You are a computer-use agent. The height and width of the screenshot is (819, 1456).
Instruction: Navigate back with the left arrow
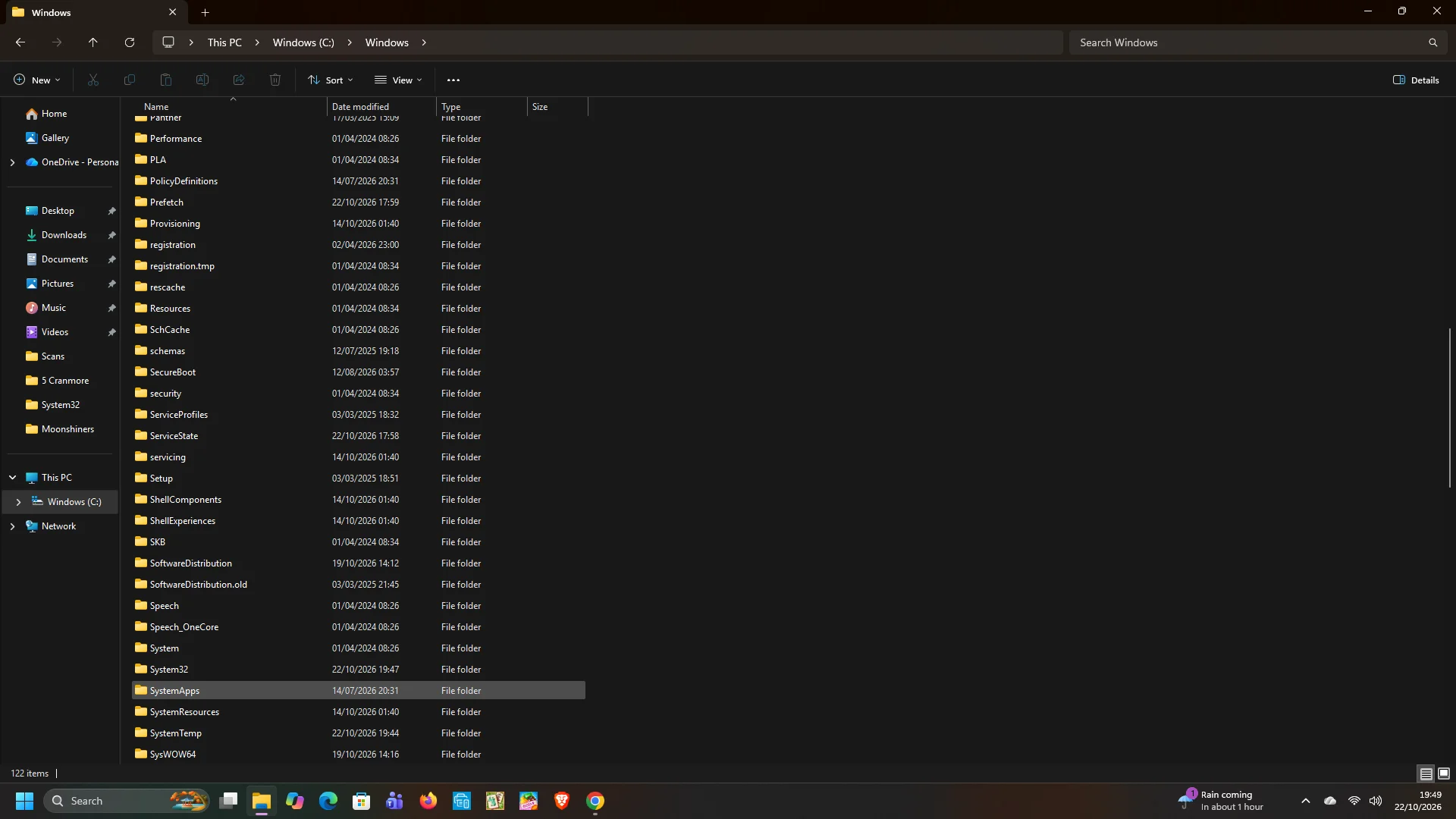pos(20,42)
